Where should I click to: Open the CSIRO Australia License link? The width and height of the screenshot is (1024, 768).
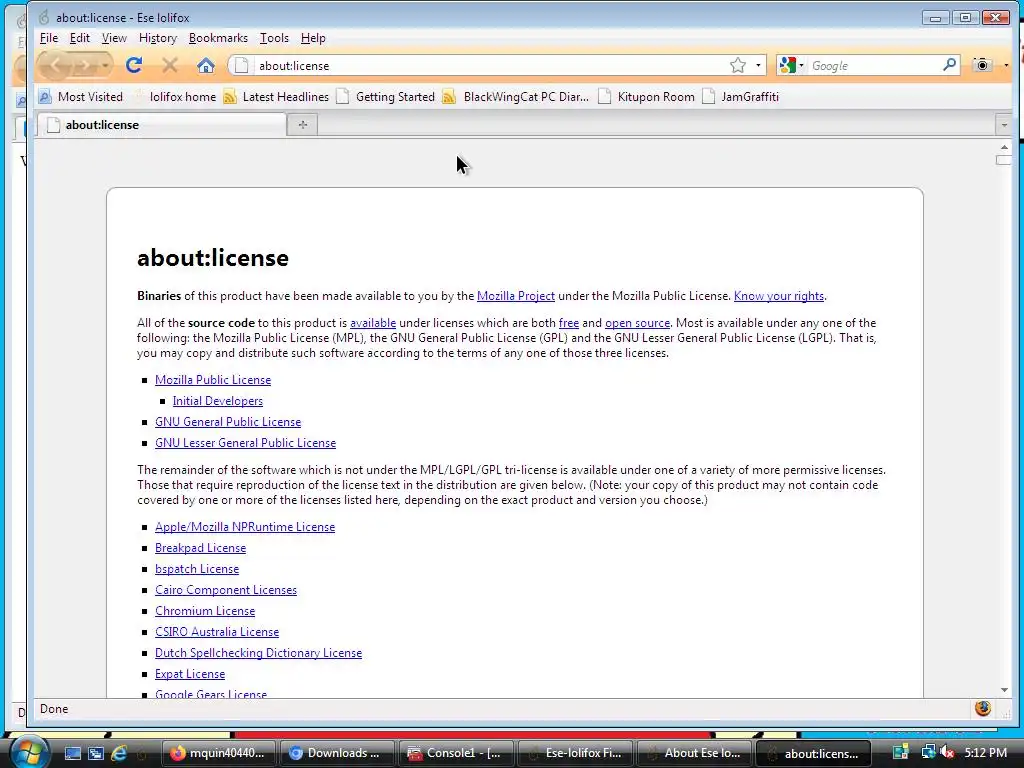click(x=217, y=632)
